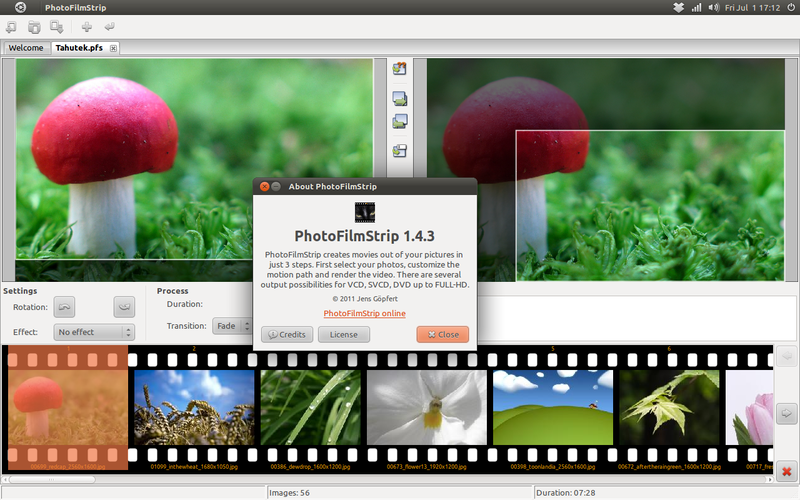Select the white flower13 filmstrip thumbnail
This screenshot has height=500, width=800.
pos(427,408)
